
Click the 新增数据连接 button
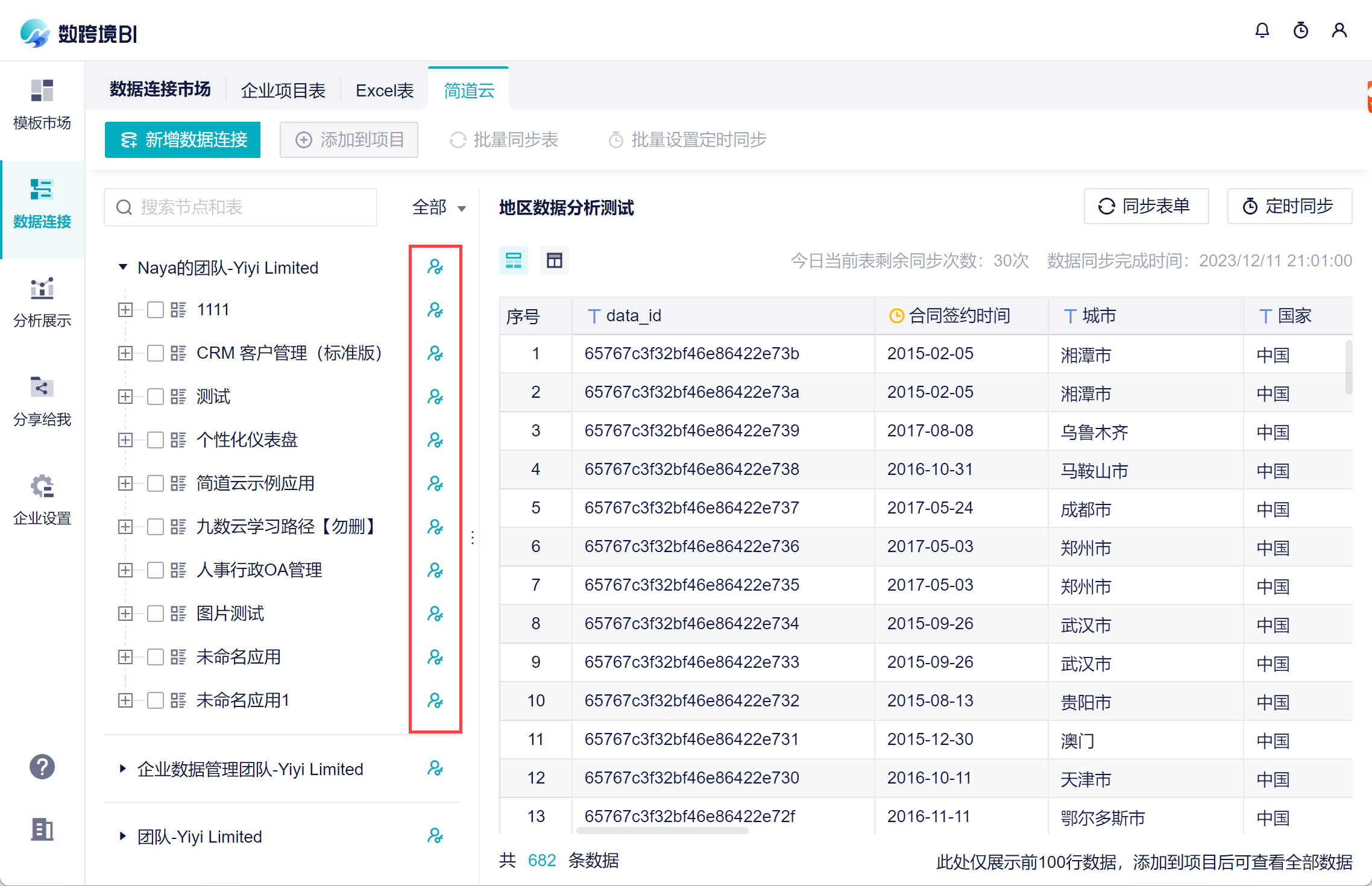tap(183, 140)
